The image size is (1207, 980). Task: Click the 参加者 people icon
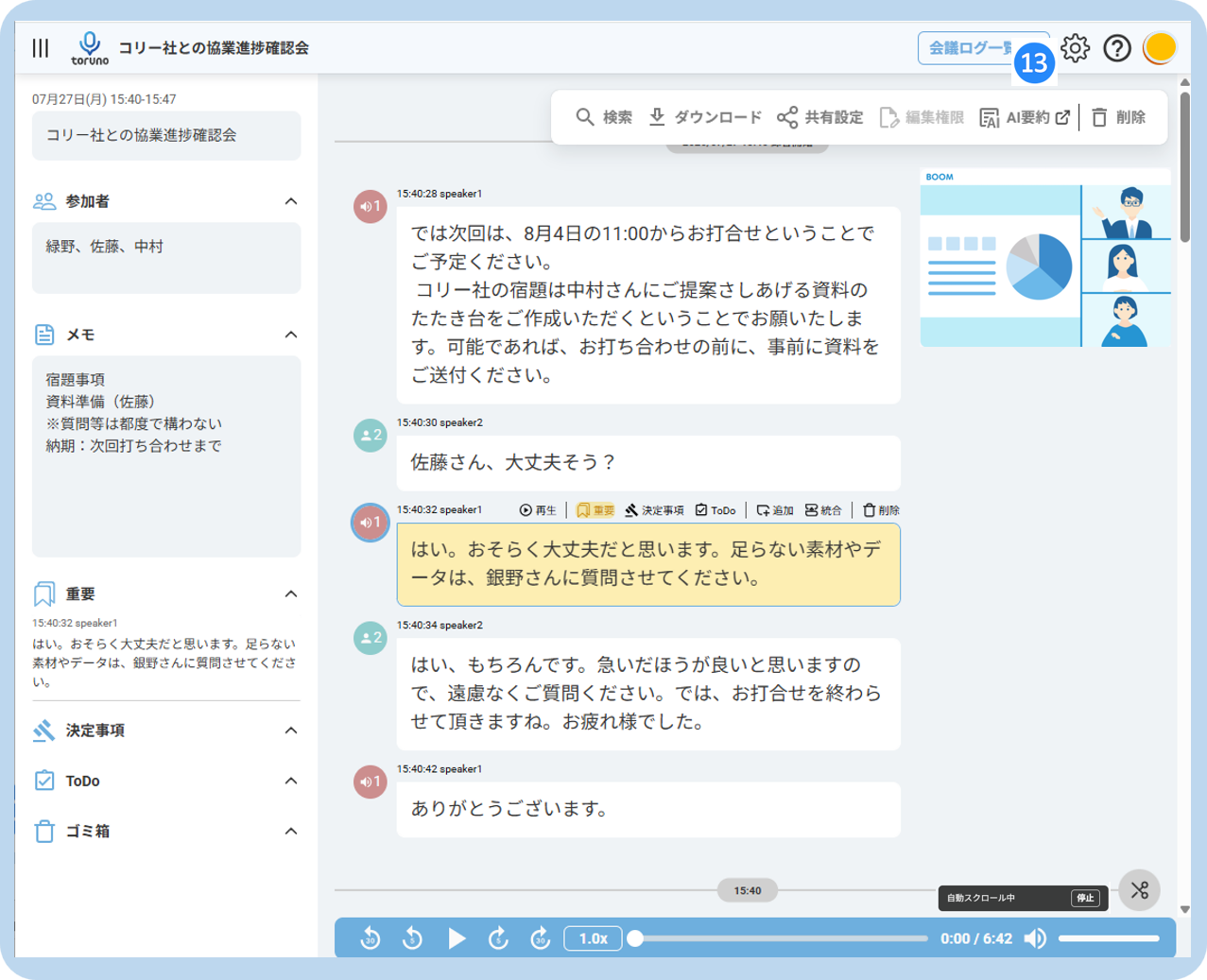pos(44,201)
